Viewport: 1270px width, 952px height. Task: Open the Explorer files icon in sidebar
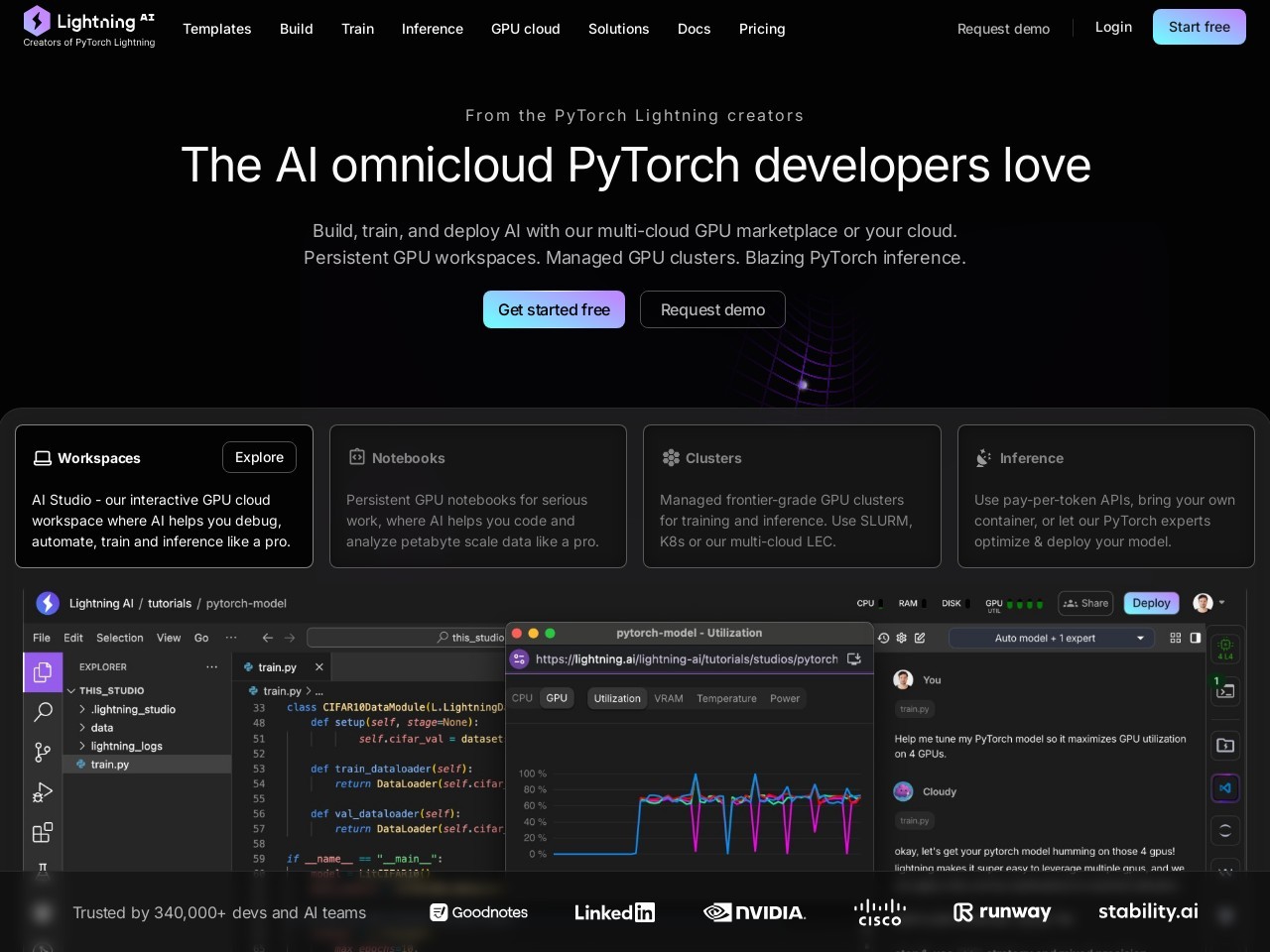click(x=43, y=672)
